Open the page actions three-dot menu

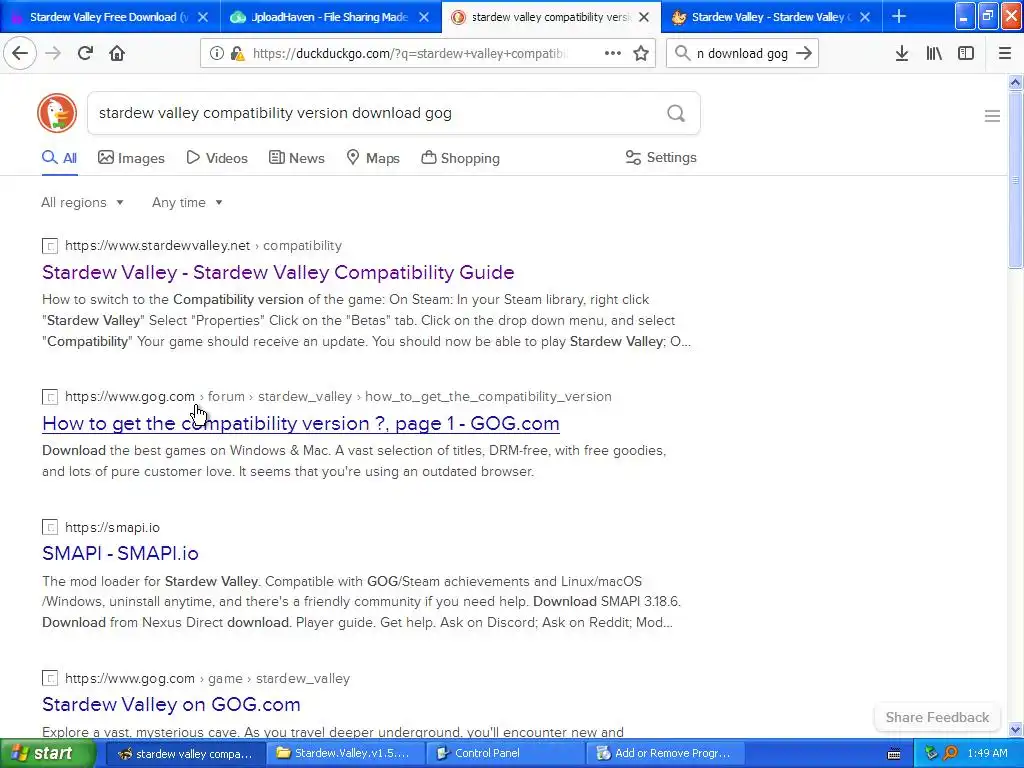pyautogui.click(x=613, y=54)
